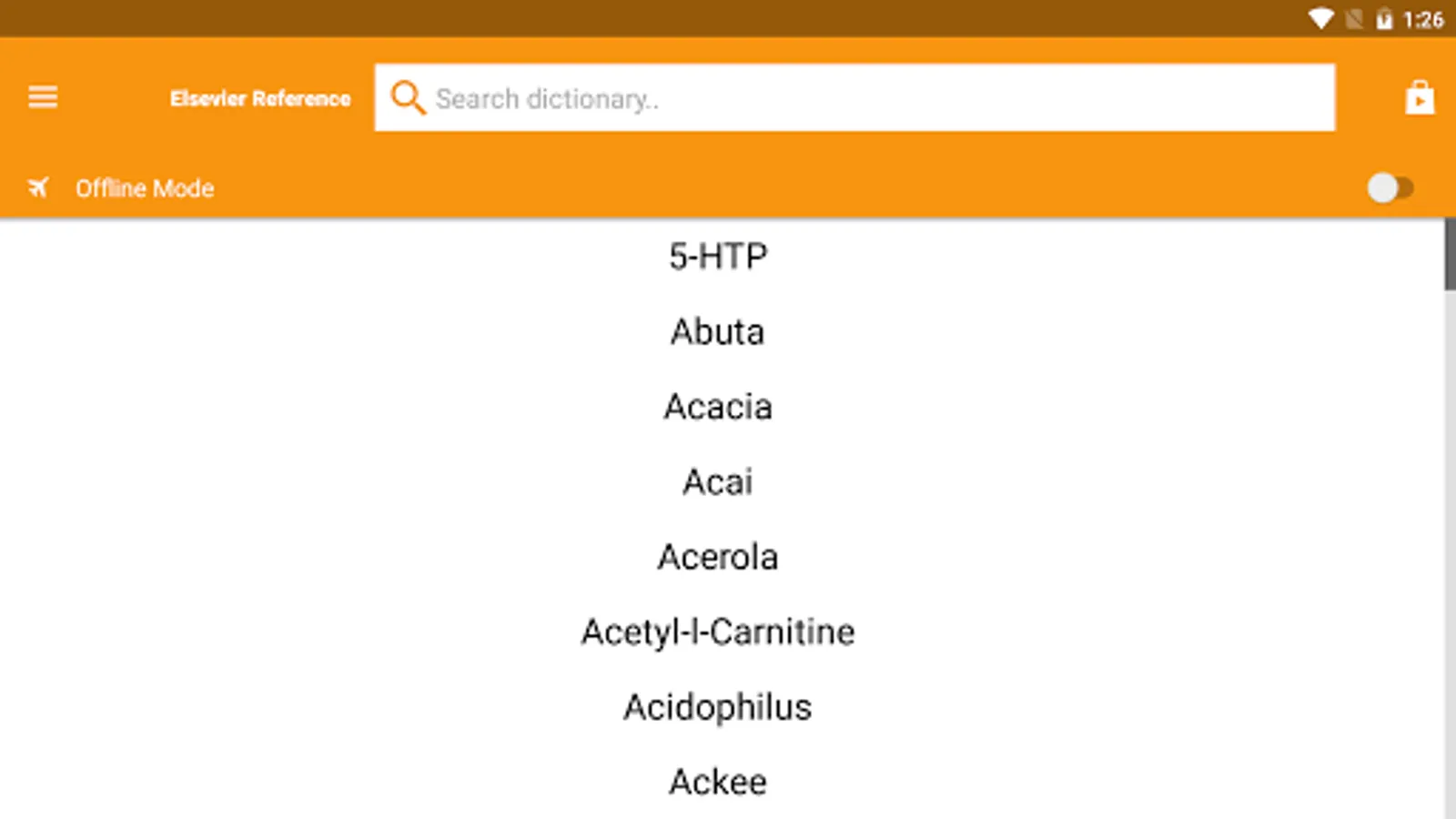Tap the Wi-Fi status icon

(1320, 19)
